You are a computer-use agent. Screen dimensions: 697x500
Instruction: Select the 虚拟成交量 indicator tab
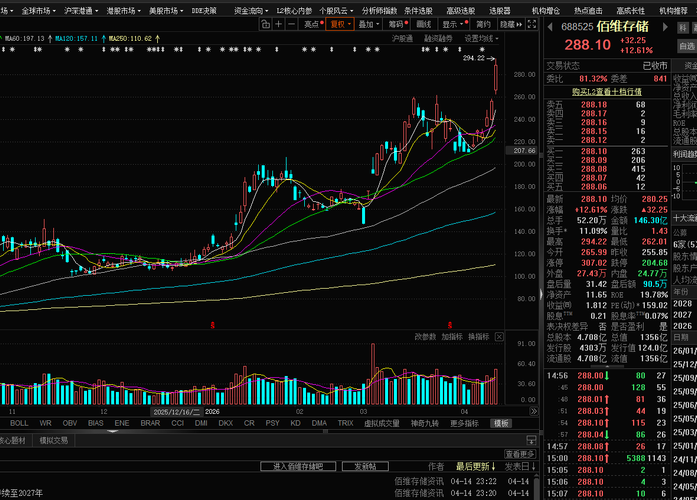click(x=382, y=423)
